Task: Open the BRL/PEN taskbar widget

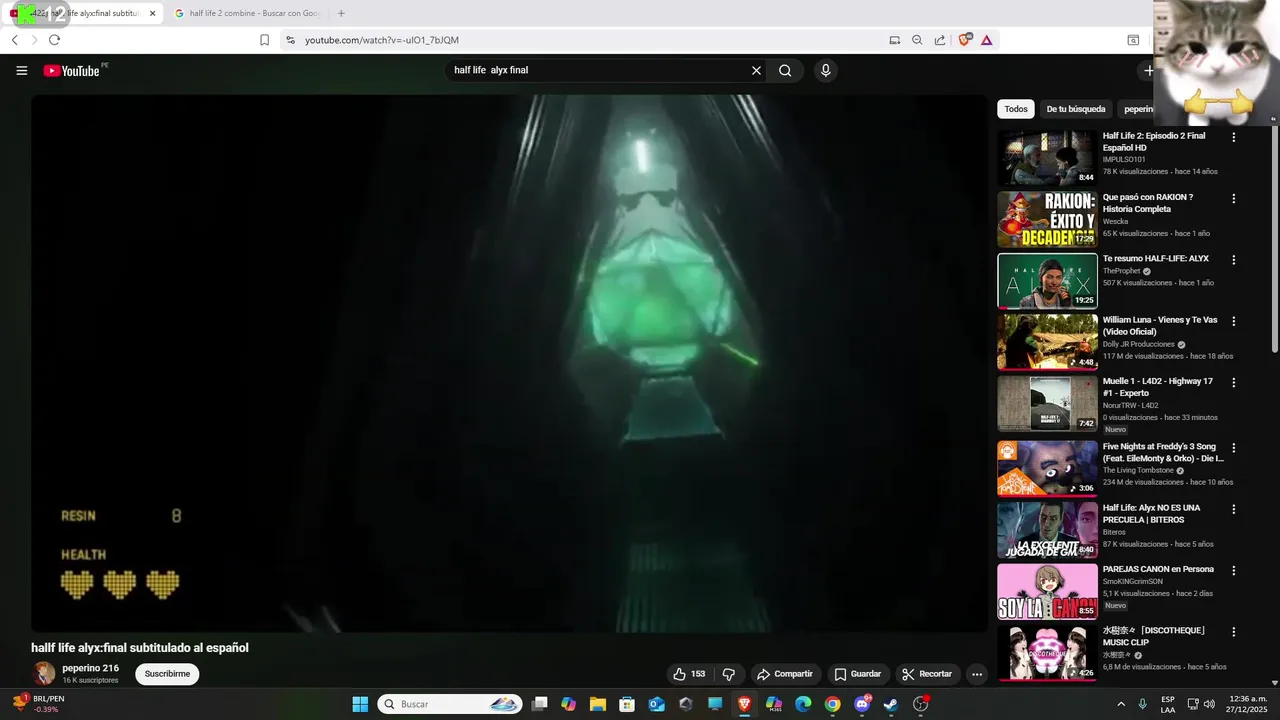Action: (37, 704)
